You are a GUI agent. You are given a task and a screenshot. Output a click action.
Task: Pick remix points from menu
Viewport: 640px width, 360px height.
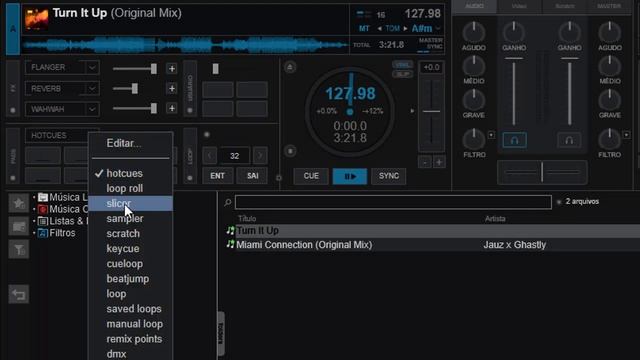(134, 339)
